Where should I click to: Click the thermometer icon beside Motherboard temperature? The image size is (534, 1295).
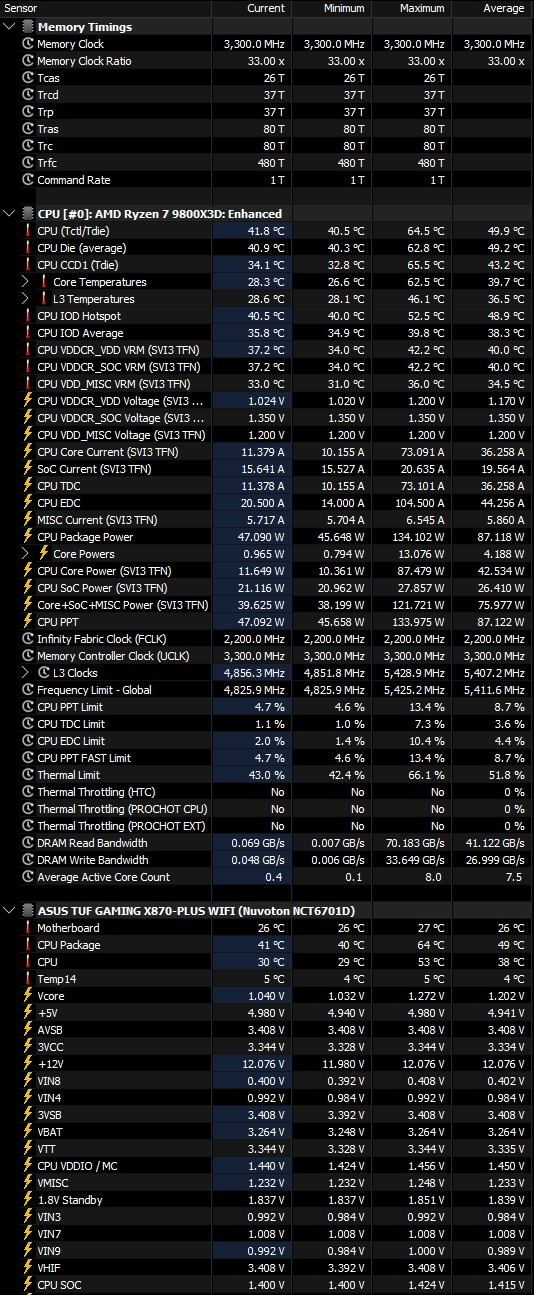point(28,927)
